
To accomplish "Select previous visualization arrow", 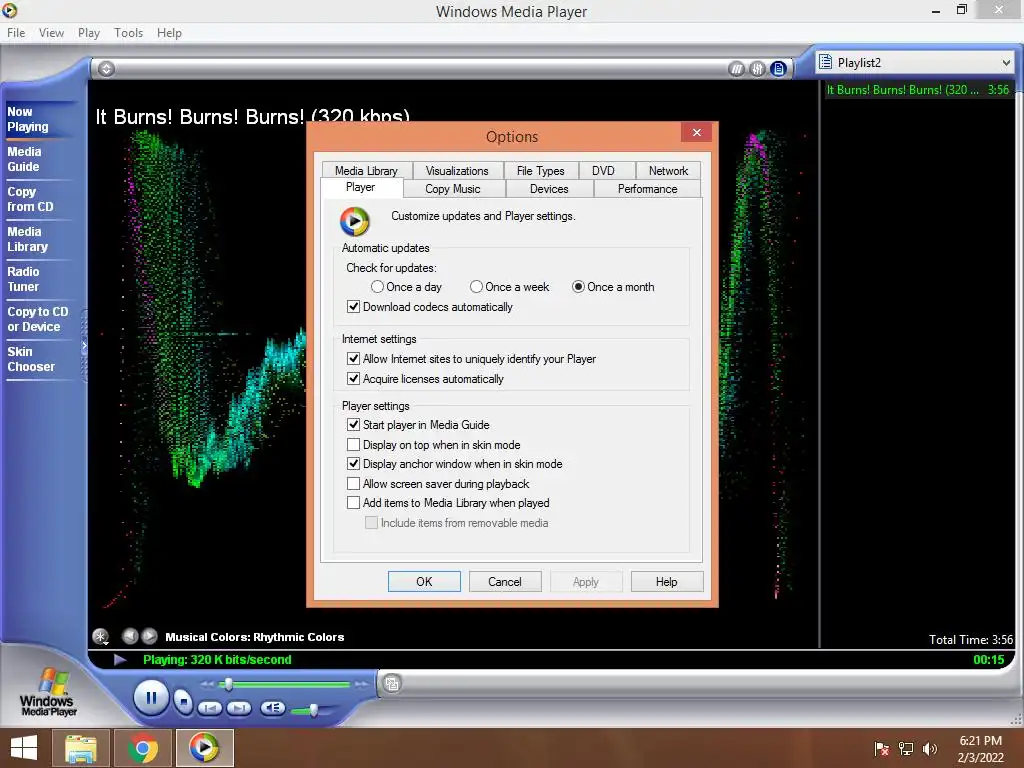I will pos(130,635).
